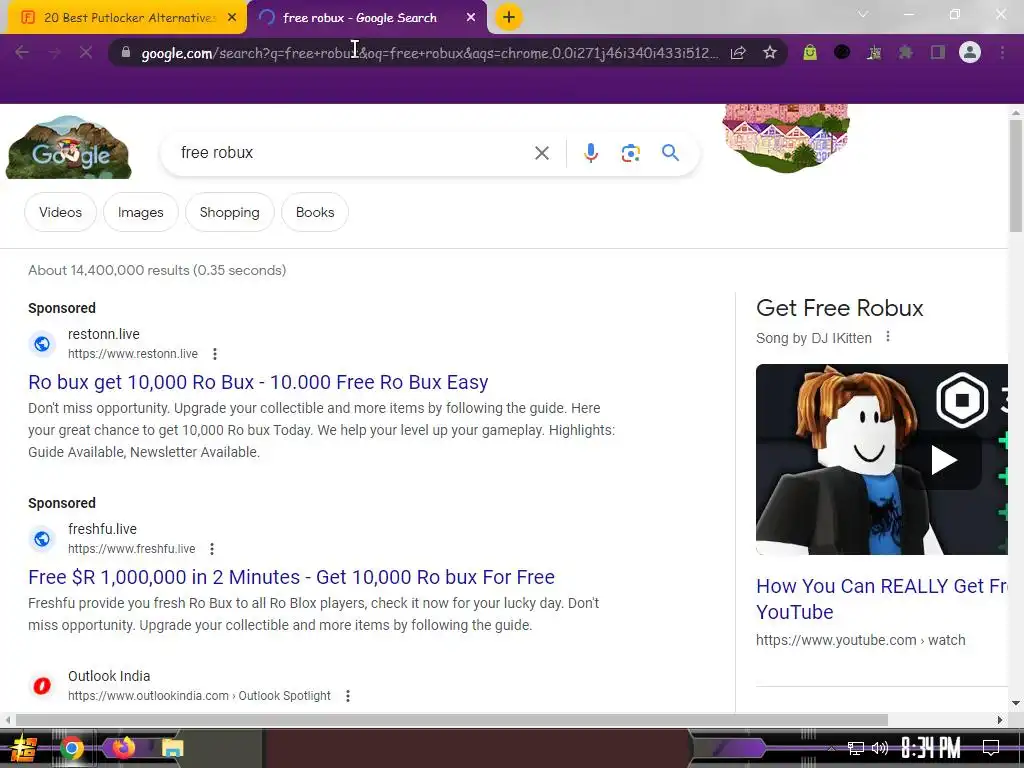
Task: Click the address bar URL field
Action: pyautogui.click(x=430, y=53)
